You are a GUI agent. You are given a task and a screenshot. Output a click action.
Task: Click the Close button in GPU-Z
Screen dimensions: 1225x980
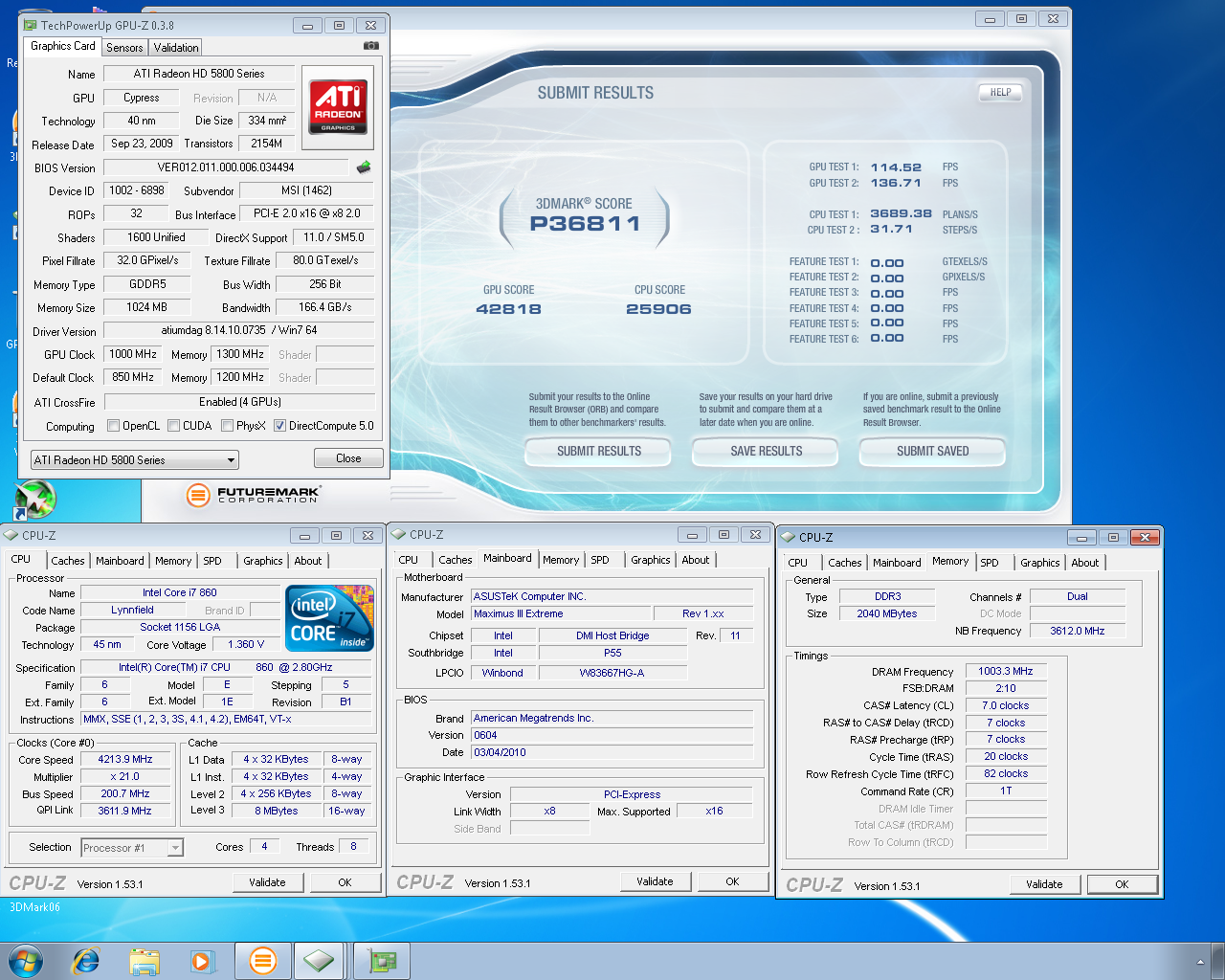348,458
